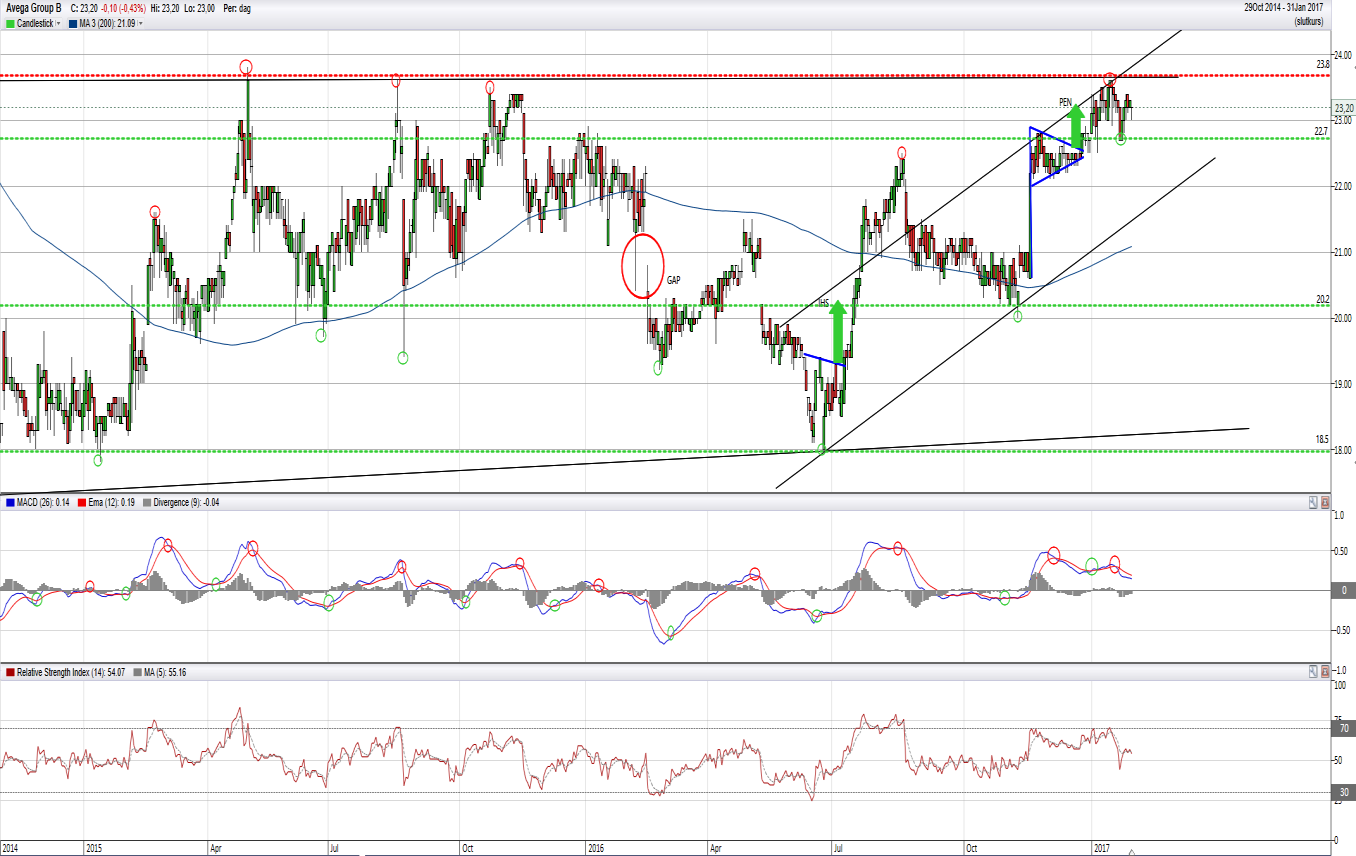Click the 2015 label on time axis
Viewport: 1356px width, 856px height.
point(94,848)
